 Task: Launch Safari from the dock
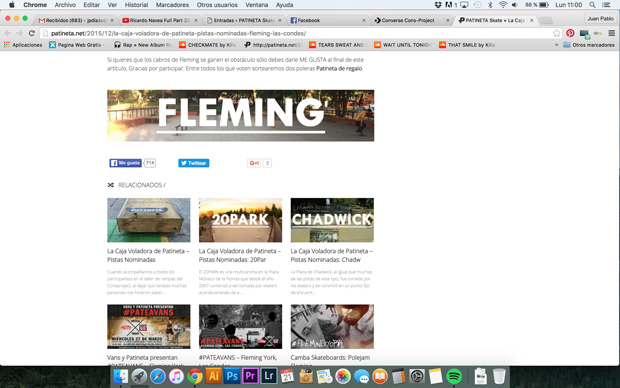158,376
